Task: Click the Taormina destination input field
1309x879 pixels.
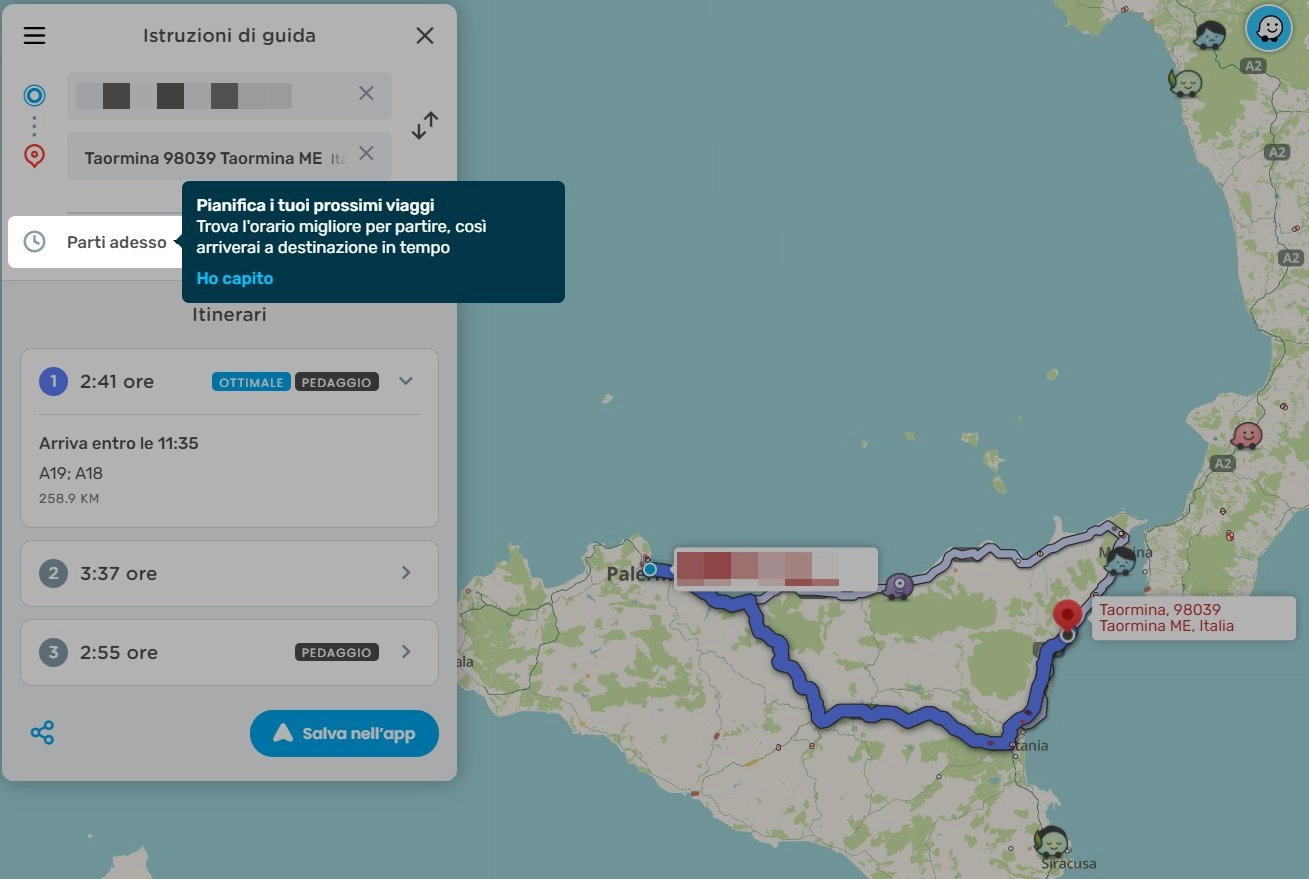Action: [205, 157]
